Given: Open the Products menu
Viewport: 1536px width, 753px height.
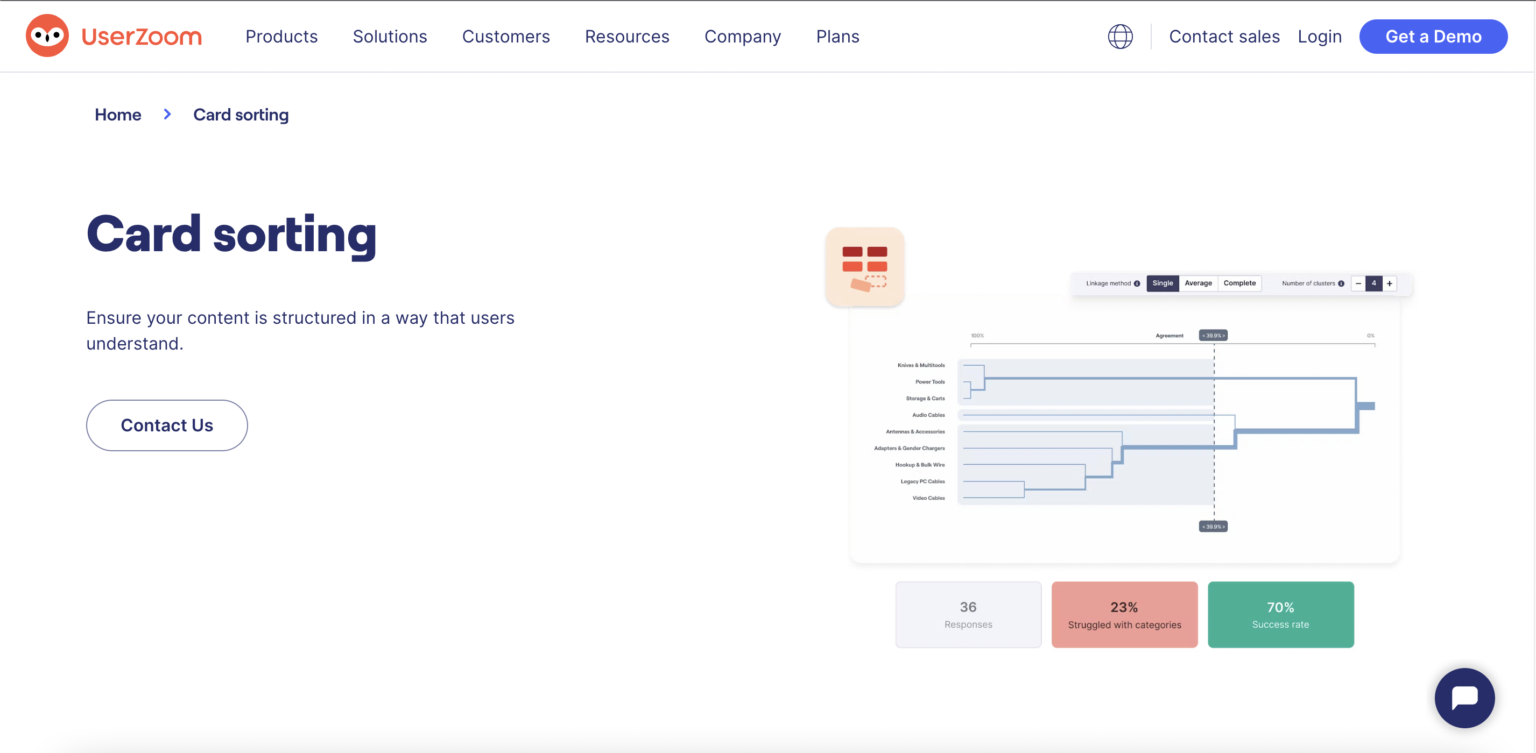Looking at the screenshot, I should (281, 36).
